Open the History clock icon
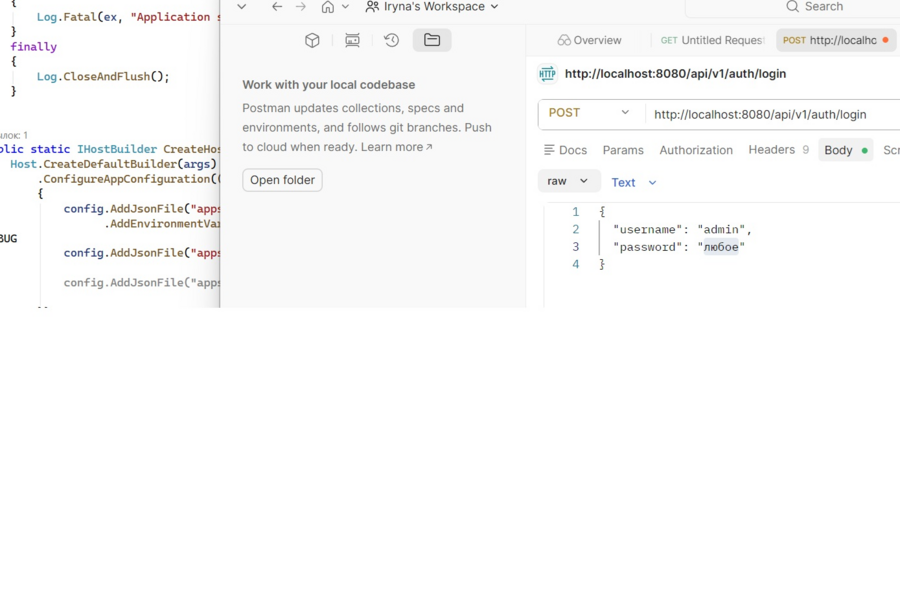Viewport: 900px width, 600px height. coord(391,40)
